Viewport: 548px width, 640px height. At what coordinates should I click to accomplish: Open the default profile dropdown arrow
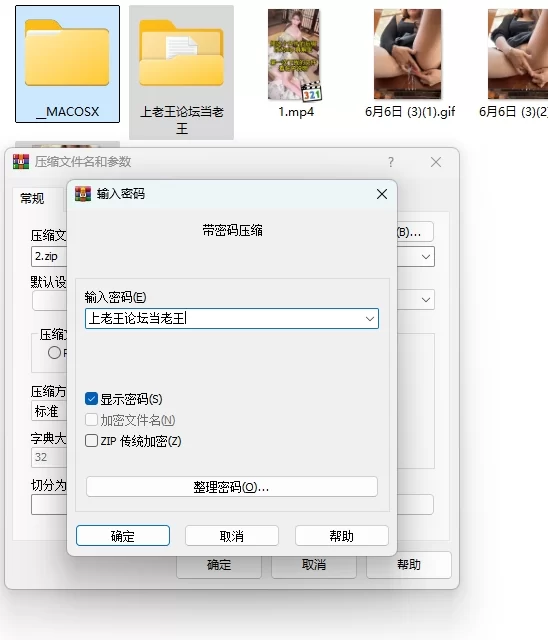click(426, 300)
